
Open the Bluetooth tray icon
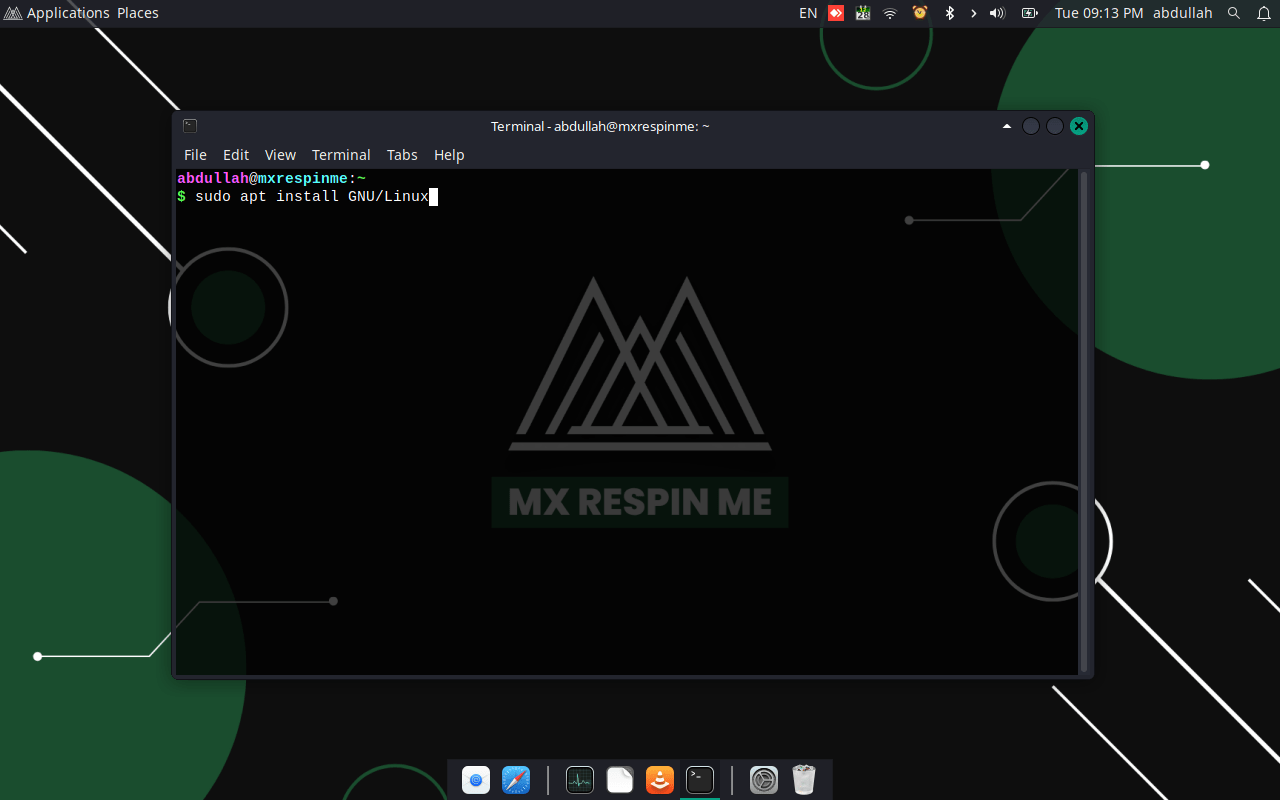pos(950,13)
